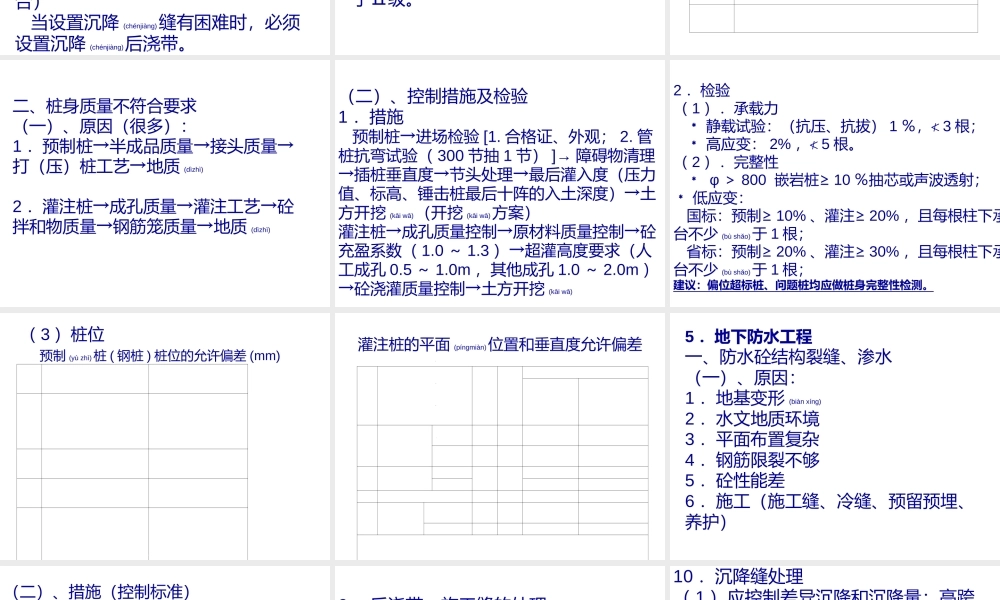The image size is (1000, 600).
Task: Click the heading 2．检验
Action: point(702,90)
